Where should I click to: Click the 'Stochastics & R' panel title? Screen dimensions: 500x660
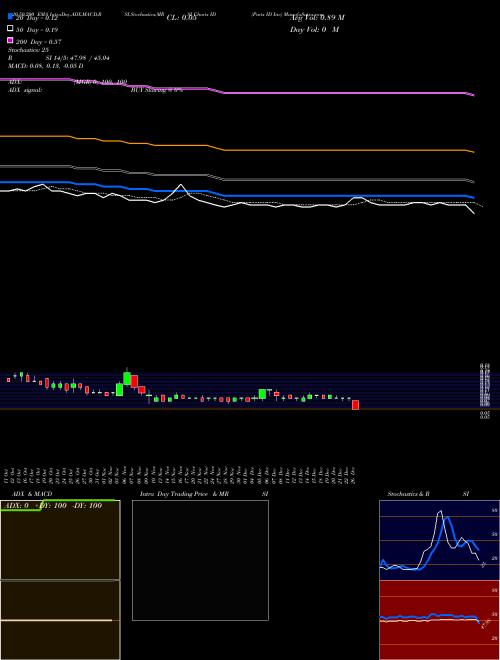coord(409,494)
